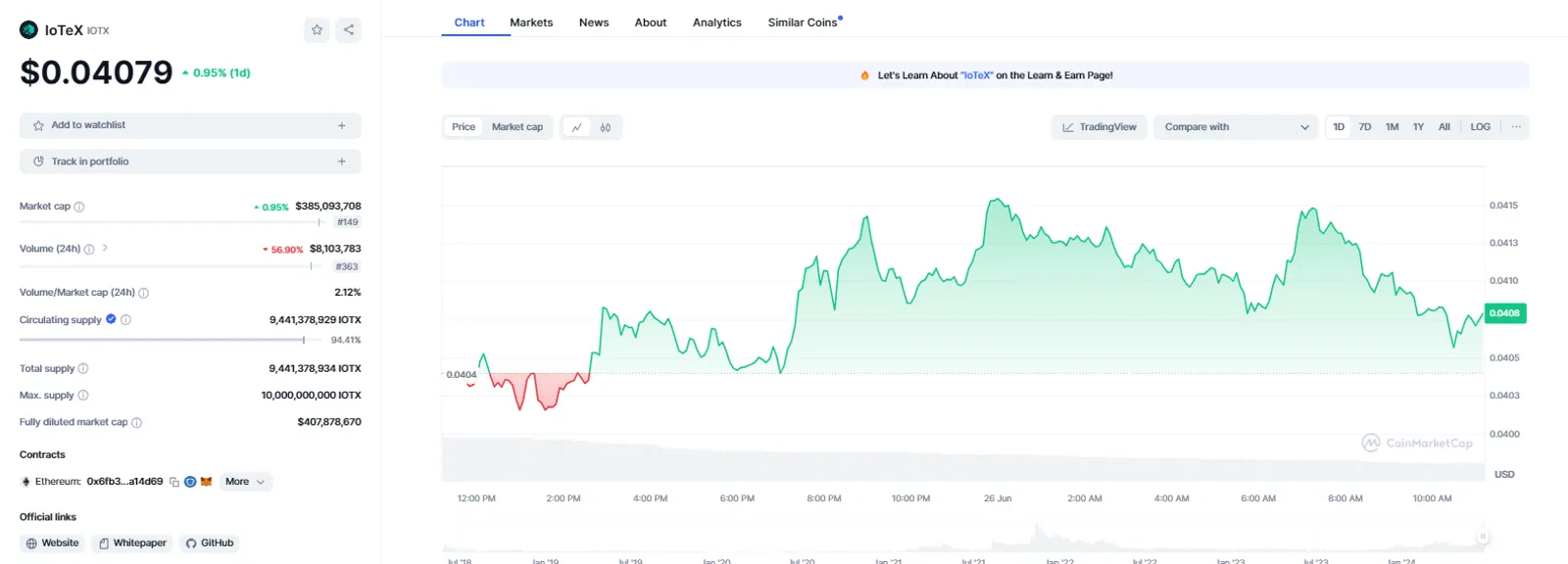
Task: Add token to MetaMask via fox icon
Action: [x=206, y=482]
